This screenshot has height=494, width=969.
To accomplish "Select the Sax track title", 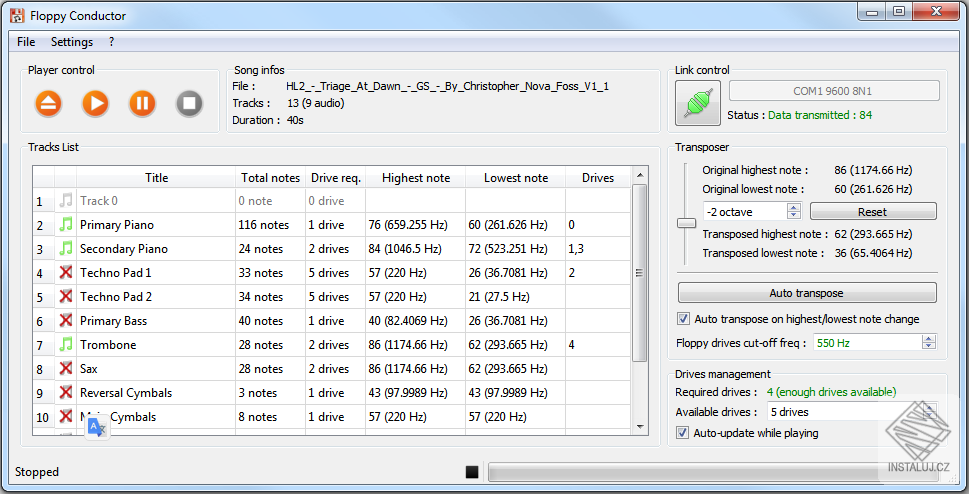I will tap(88, 369).
